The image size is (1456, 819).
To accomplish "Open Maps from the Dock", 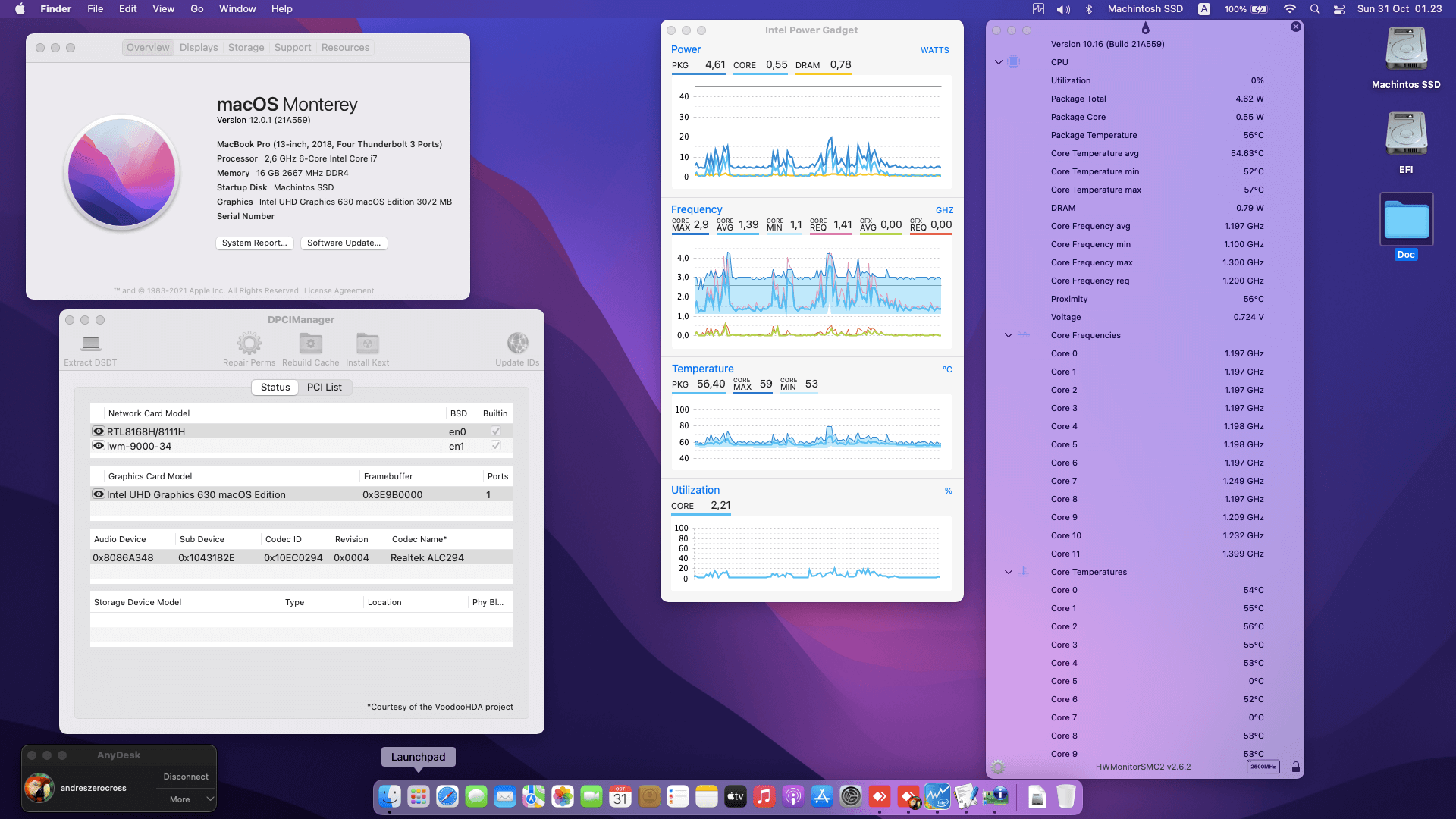I will [x=534, y=796].
